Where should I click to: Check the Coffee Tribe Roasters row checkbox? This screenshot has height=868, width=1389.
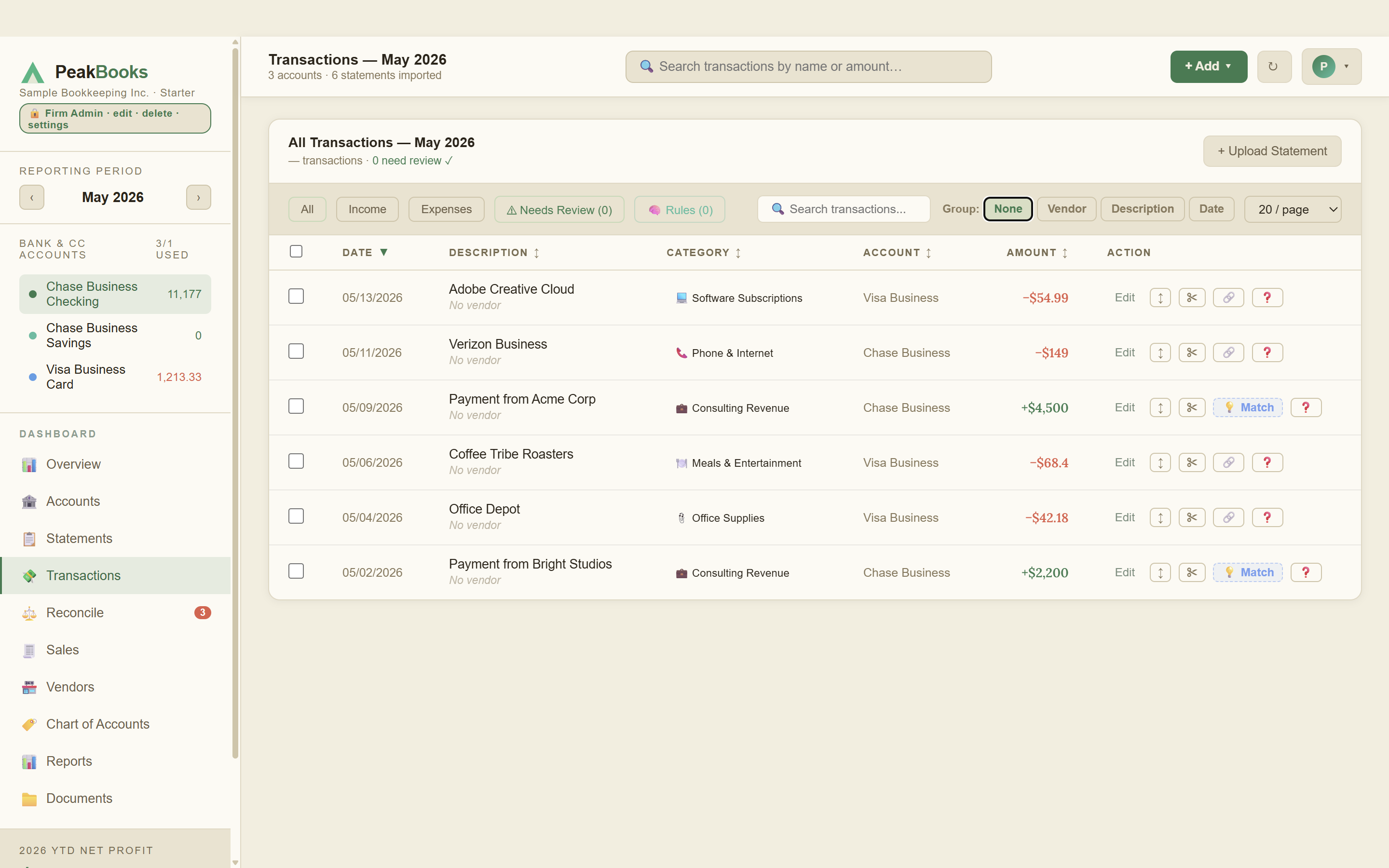(x=296, y=461)
